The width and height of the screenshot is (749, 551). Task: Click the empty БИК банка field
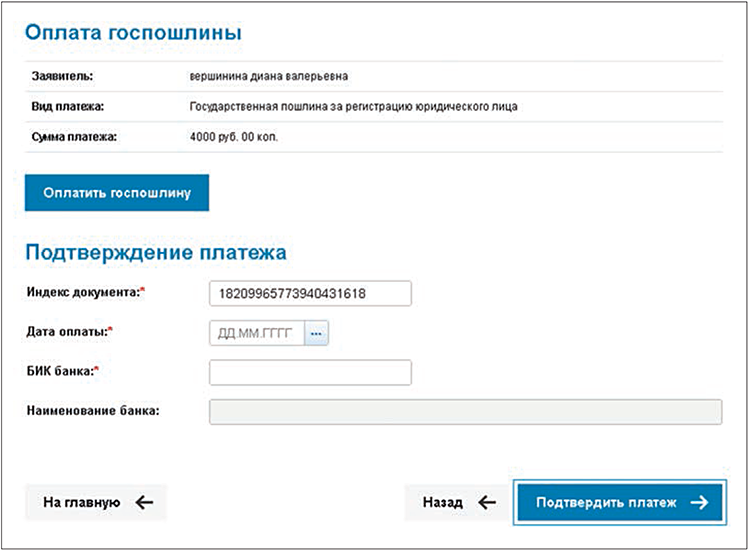tap(310, 373)
